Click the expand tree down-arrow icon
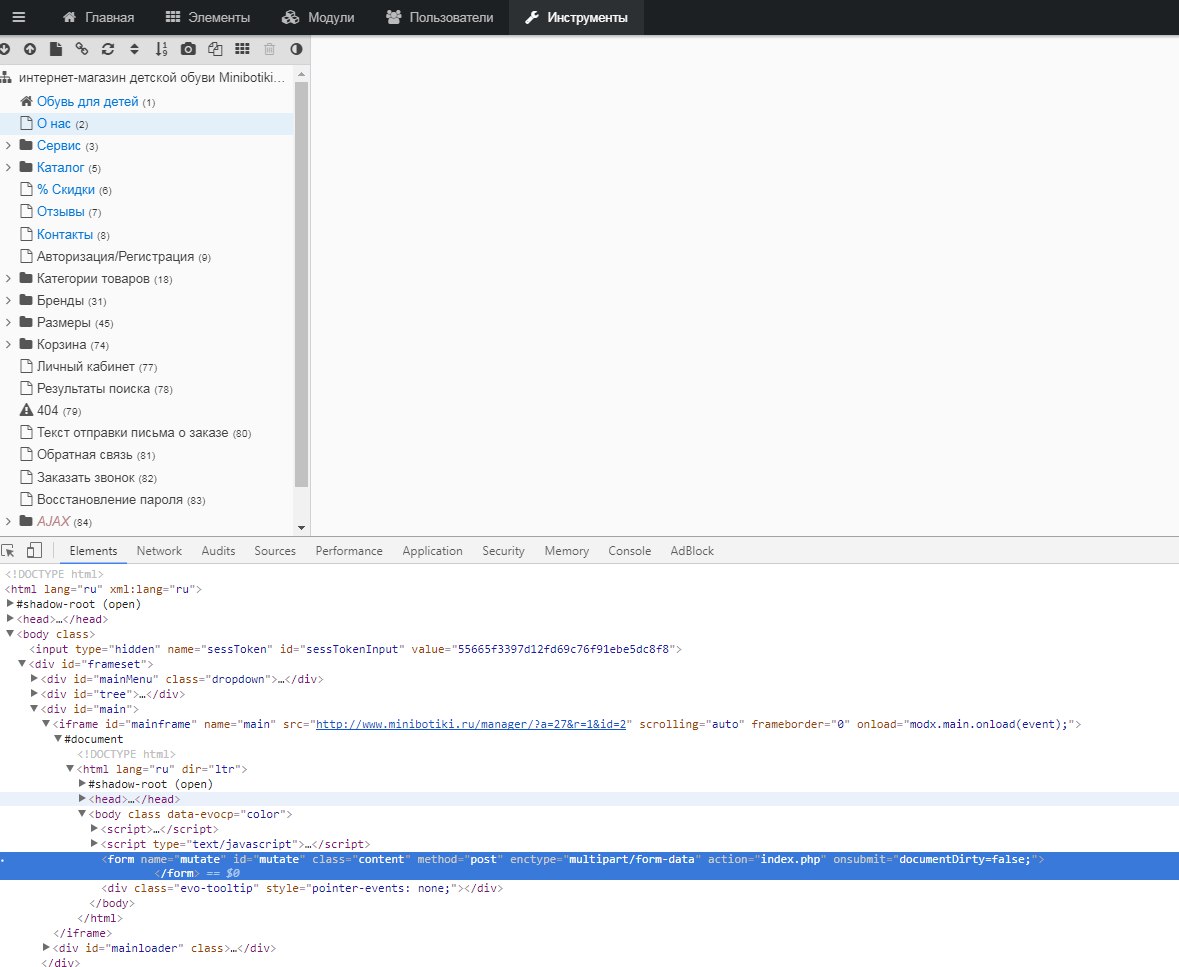This screenshot has width=1179, height=967. [4, 49]
